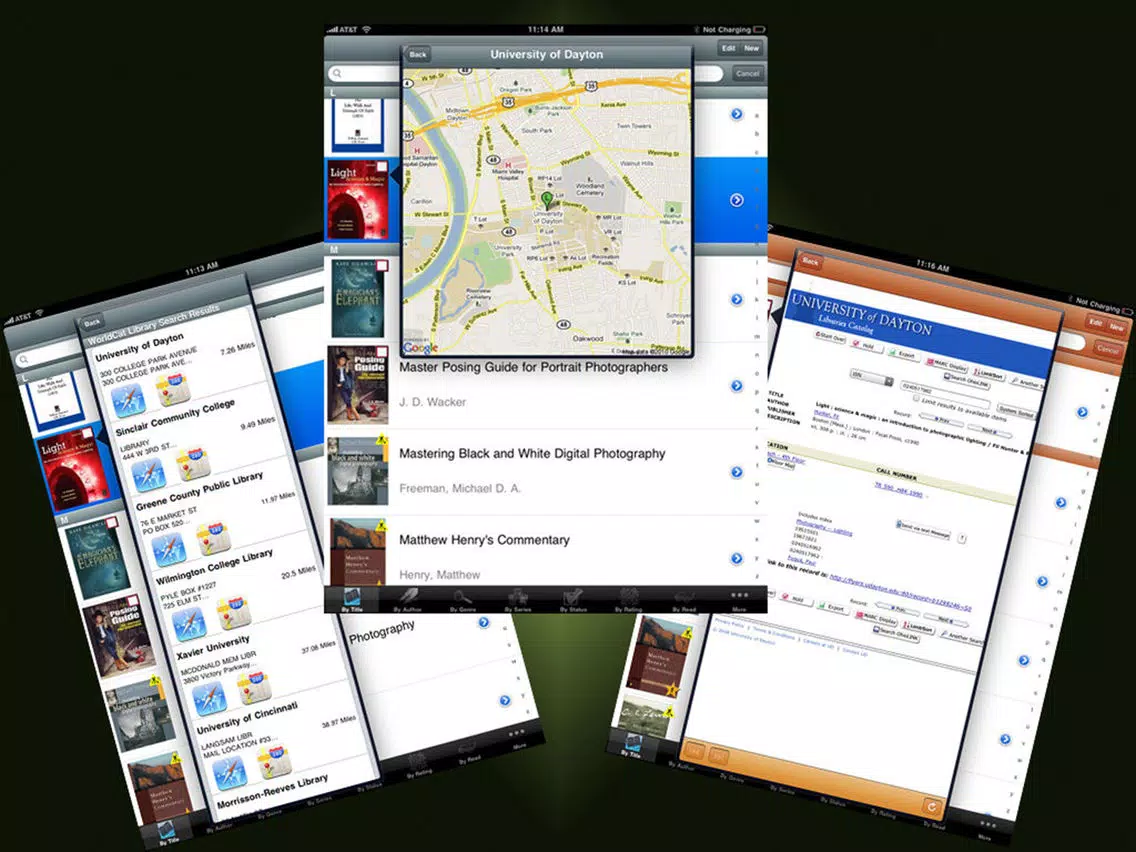Tick checkbox on Master Posing Guide cover, center screen

pyautogui.click(x=382, y=353)
